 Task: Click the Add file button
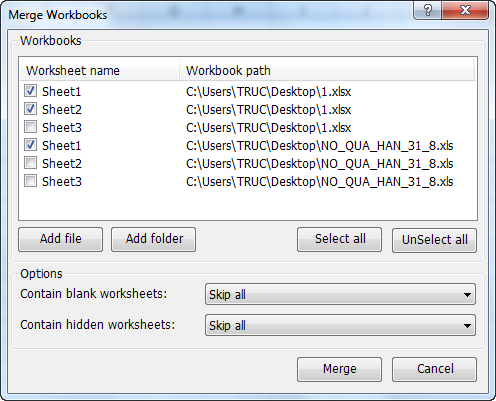(x=61, y=239)
